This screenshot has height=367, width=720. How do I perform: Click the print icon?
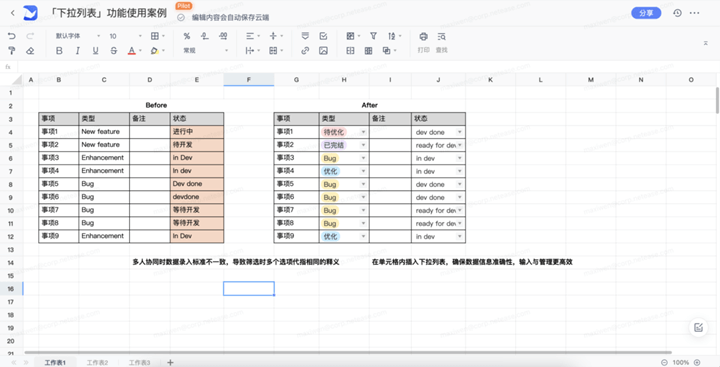coord(423,36)
